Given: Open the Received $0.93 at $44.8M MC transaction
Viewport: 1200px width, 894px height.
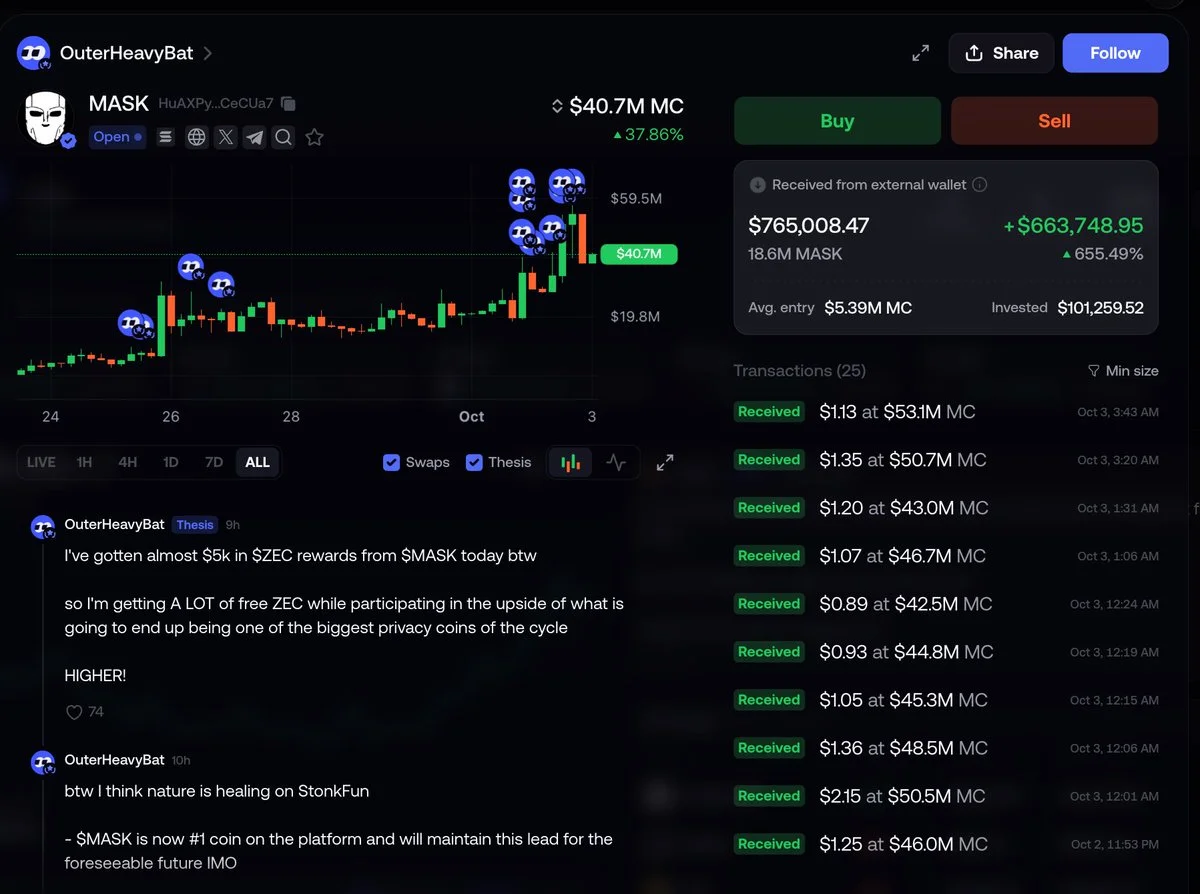Looking at the screenshot, I should [946, 652].
